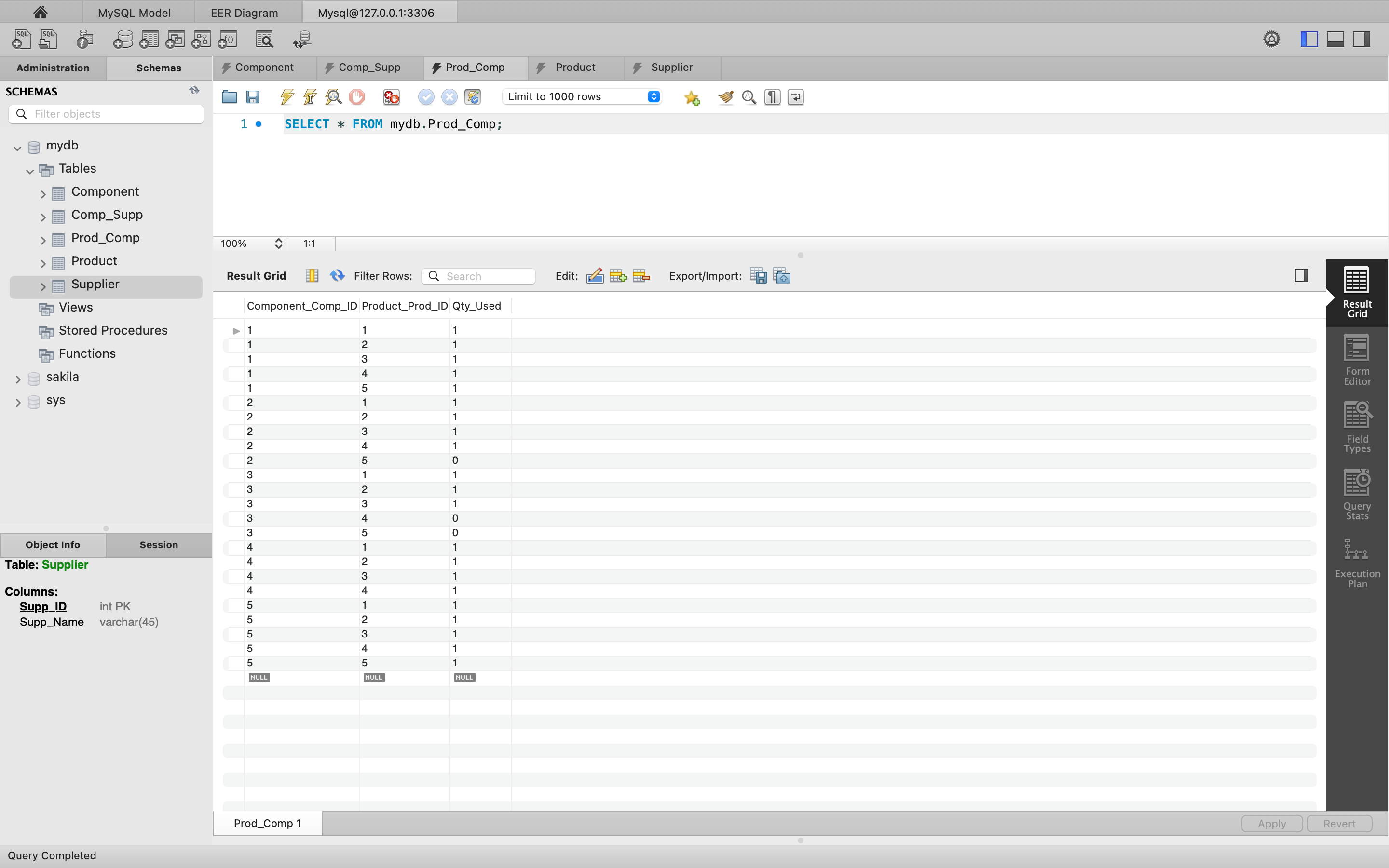The height and width of the screenshot is (868, 1389).
Task: Toggle display of invisible characters
Action: (x=771, y=96)
